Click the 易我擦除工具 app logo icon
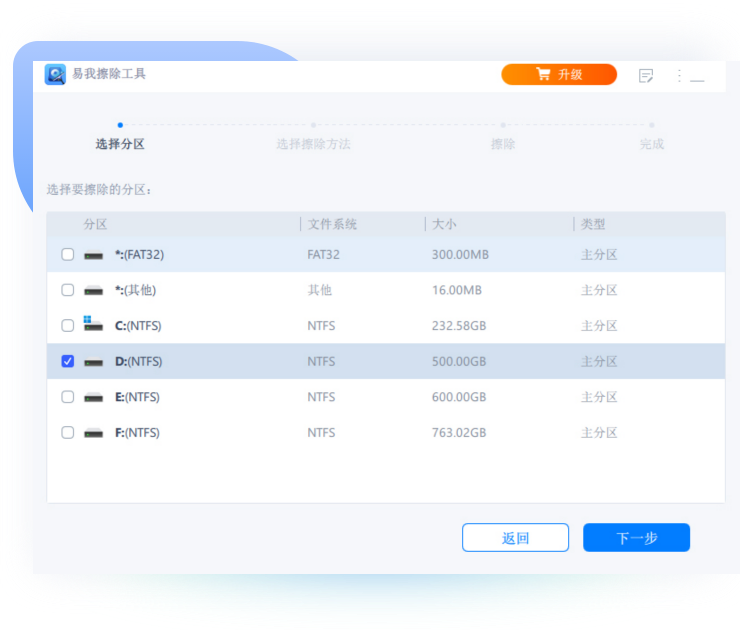 pos(55,74)
